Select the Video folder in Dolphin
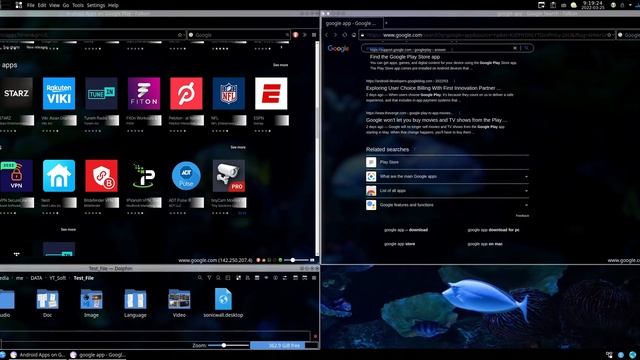The height and width of the screenshot is (360, 640). (179, 303)
